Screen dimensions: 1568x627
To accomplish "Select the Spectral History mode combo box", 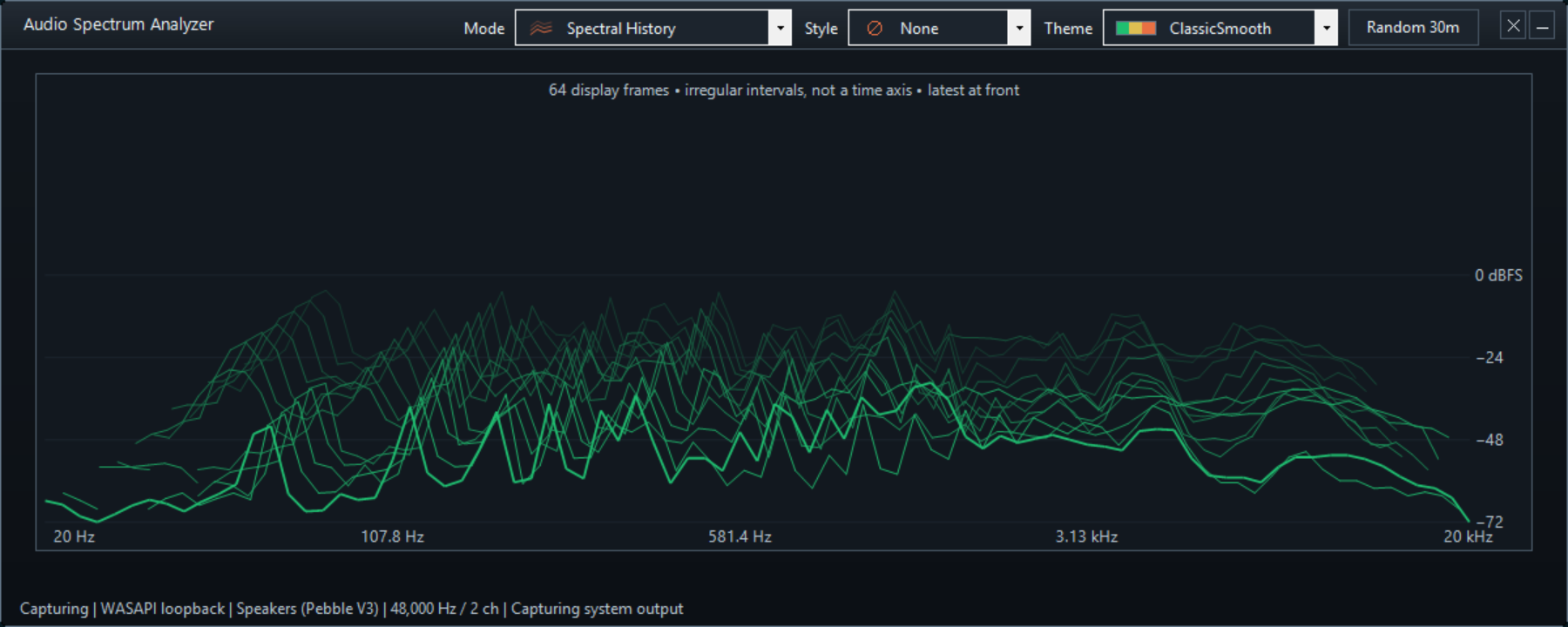I will pos(653,28).
